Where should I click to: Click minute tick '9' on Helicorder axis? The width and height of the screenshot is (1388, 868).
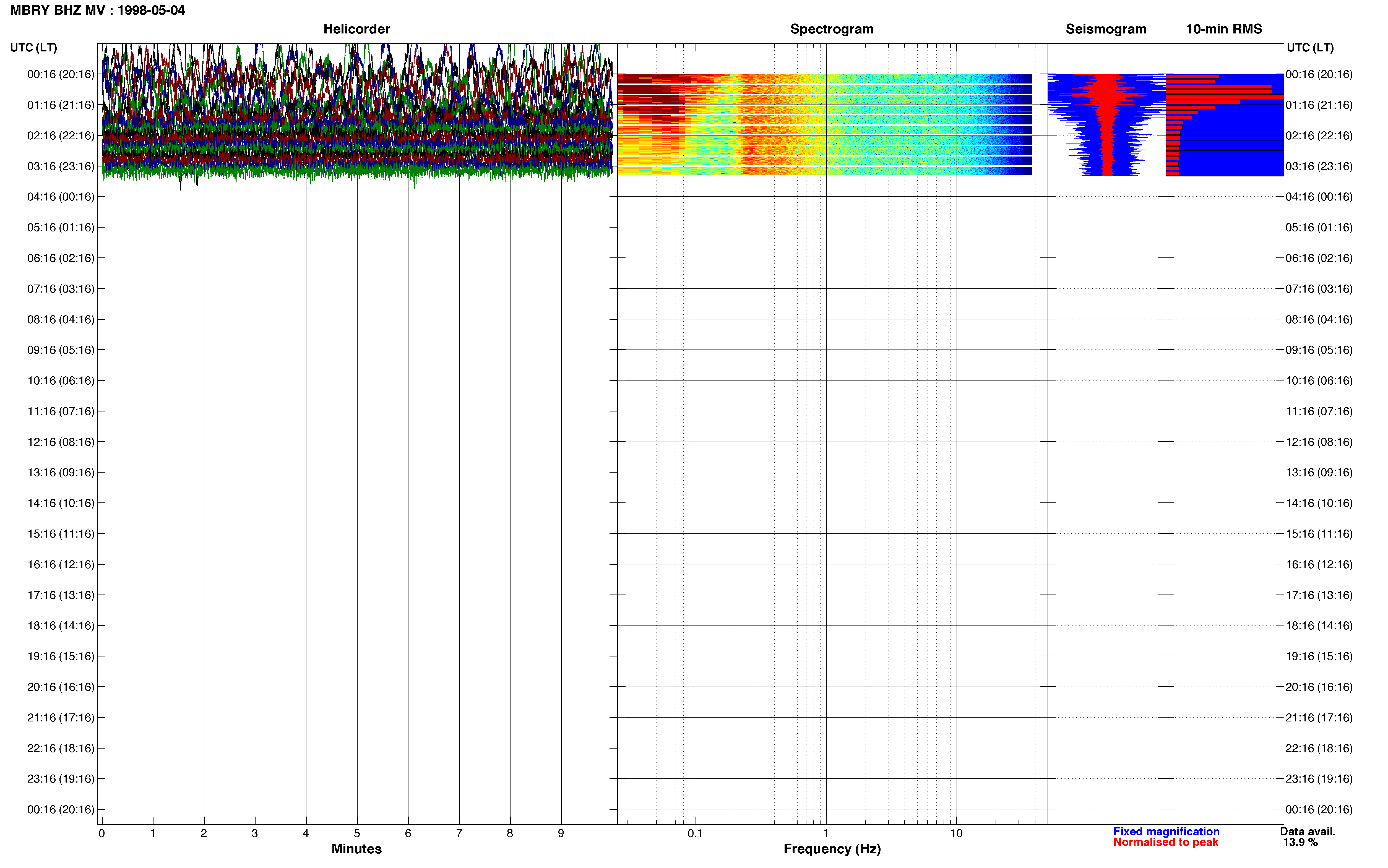coord(561,833)
